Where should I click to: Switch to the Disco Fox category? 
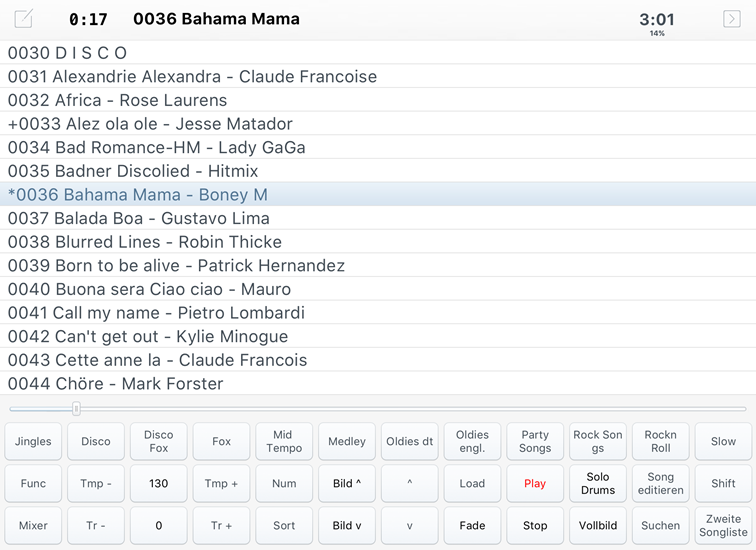coord(159,441)
